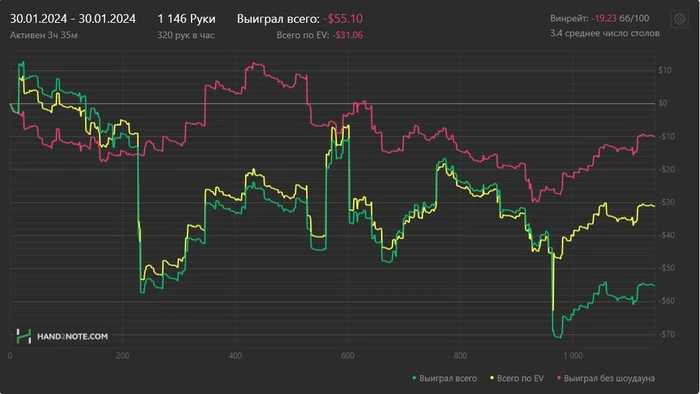Click the 3.4 среднее число столов label

604,33
